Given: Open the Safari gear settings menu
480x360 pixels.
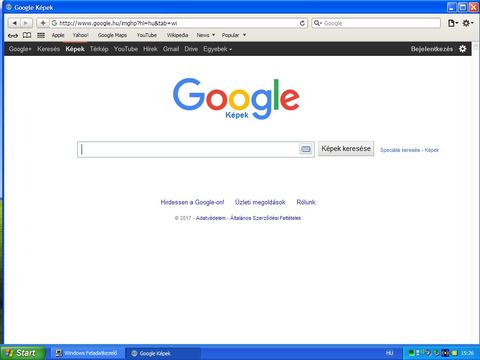Looking at the screenshot, I should [x=467, y=23].
